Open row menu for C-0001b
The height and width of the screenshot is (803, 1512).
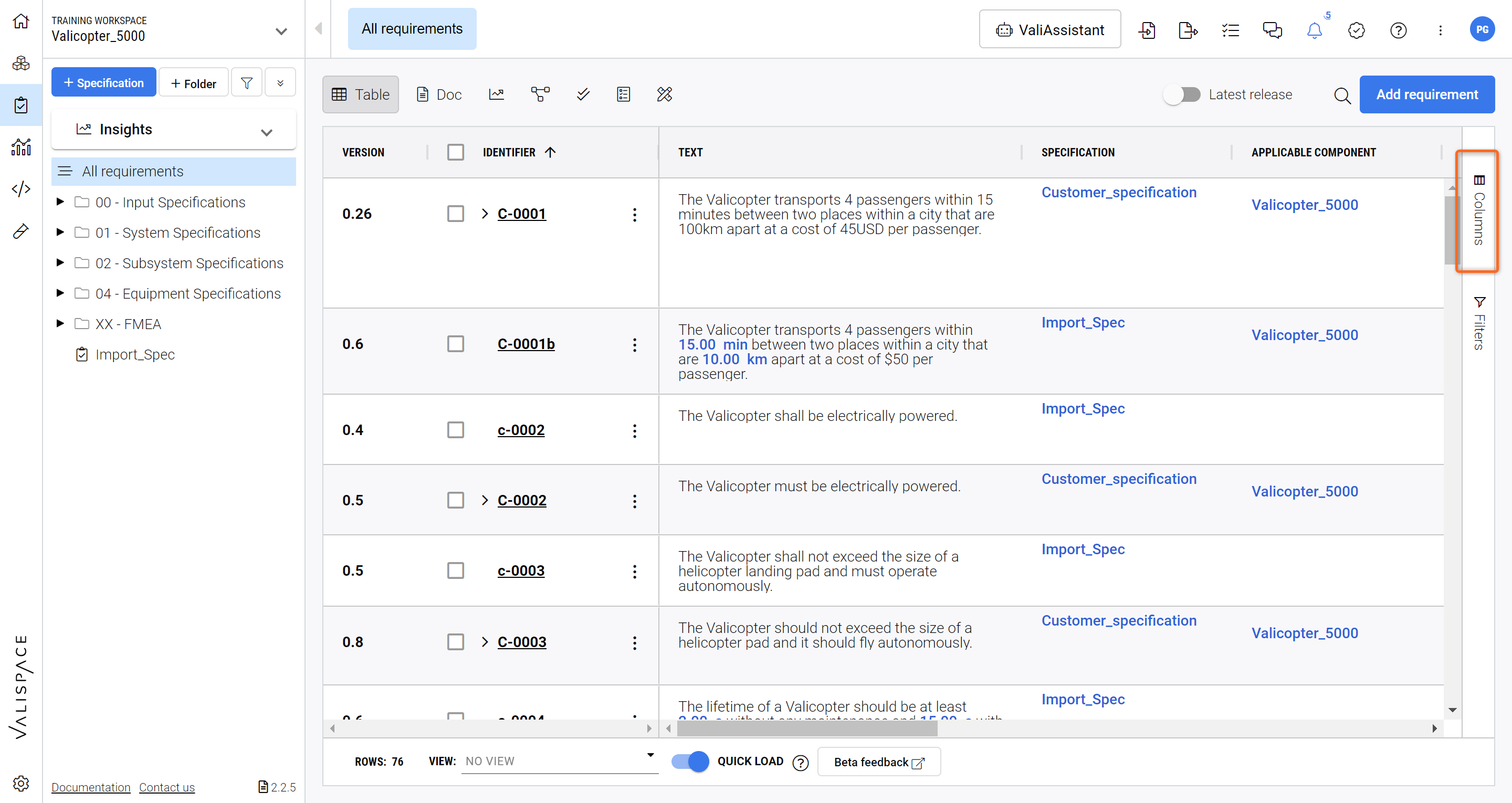[635, 345]
